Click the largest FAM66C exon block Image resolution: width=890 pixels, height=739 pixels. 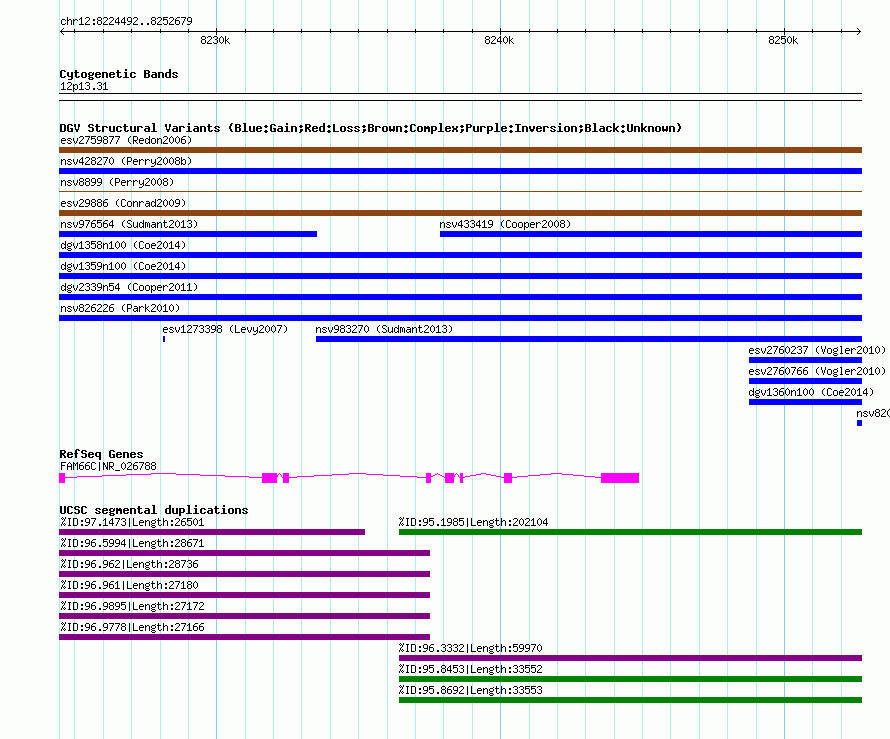pos(620,478)
